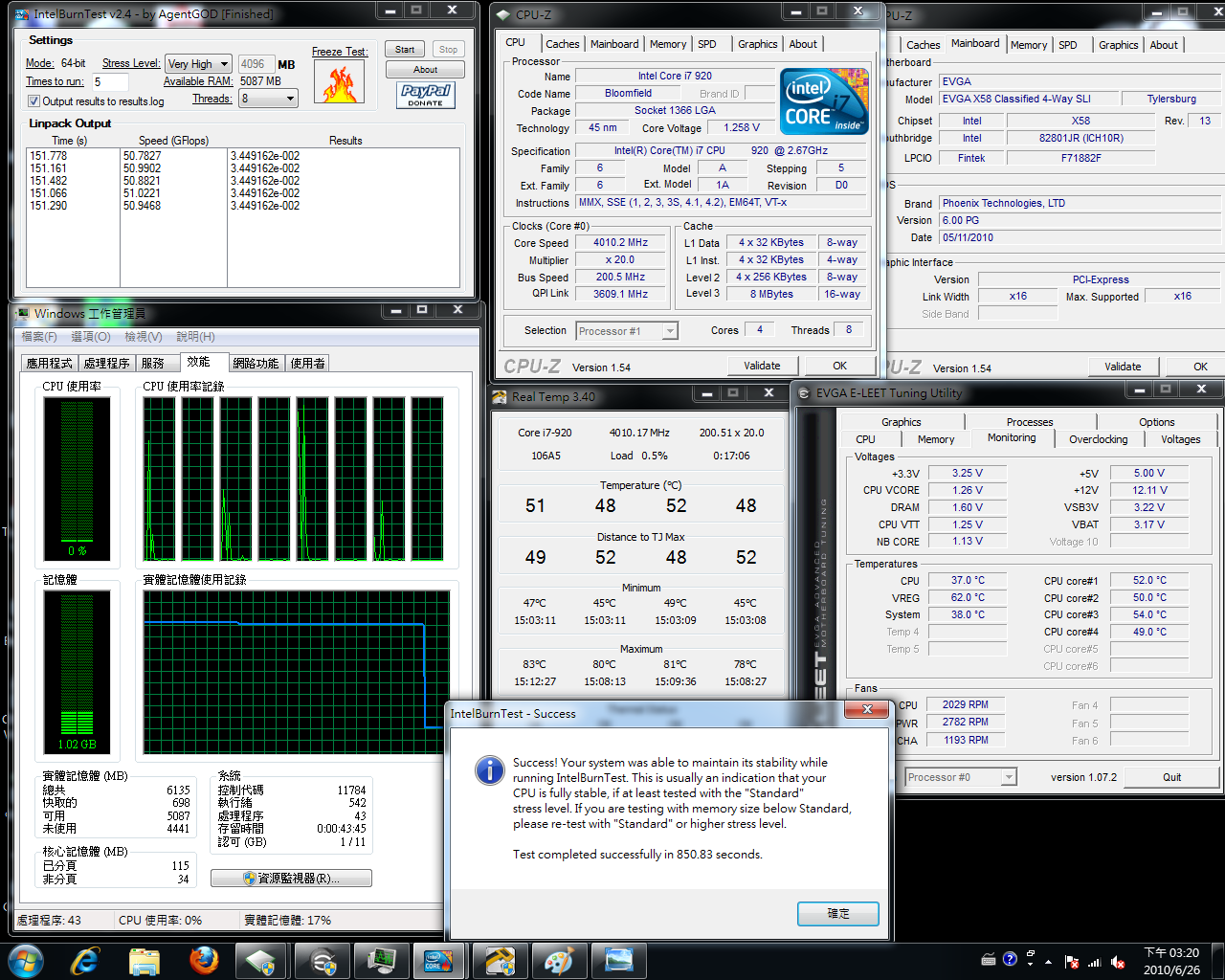
Task: Switch to the IntelBurnTest Intel Core taskbar icon
Action: (x=439, y=960)
